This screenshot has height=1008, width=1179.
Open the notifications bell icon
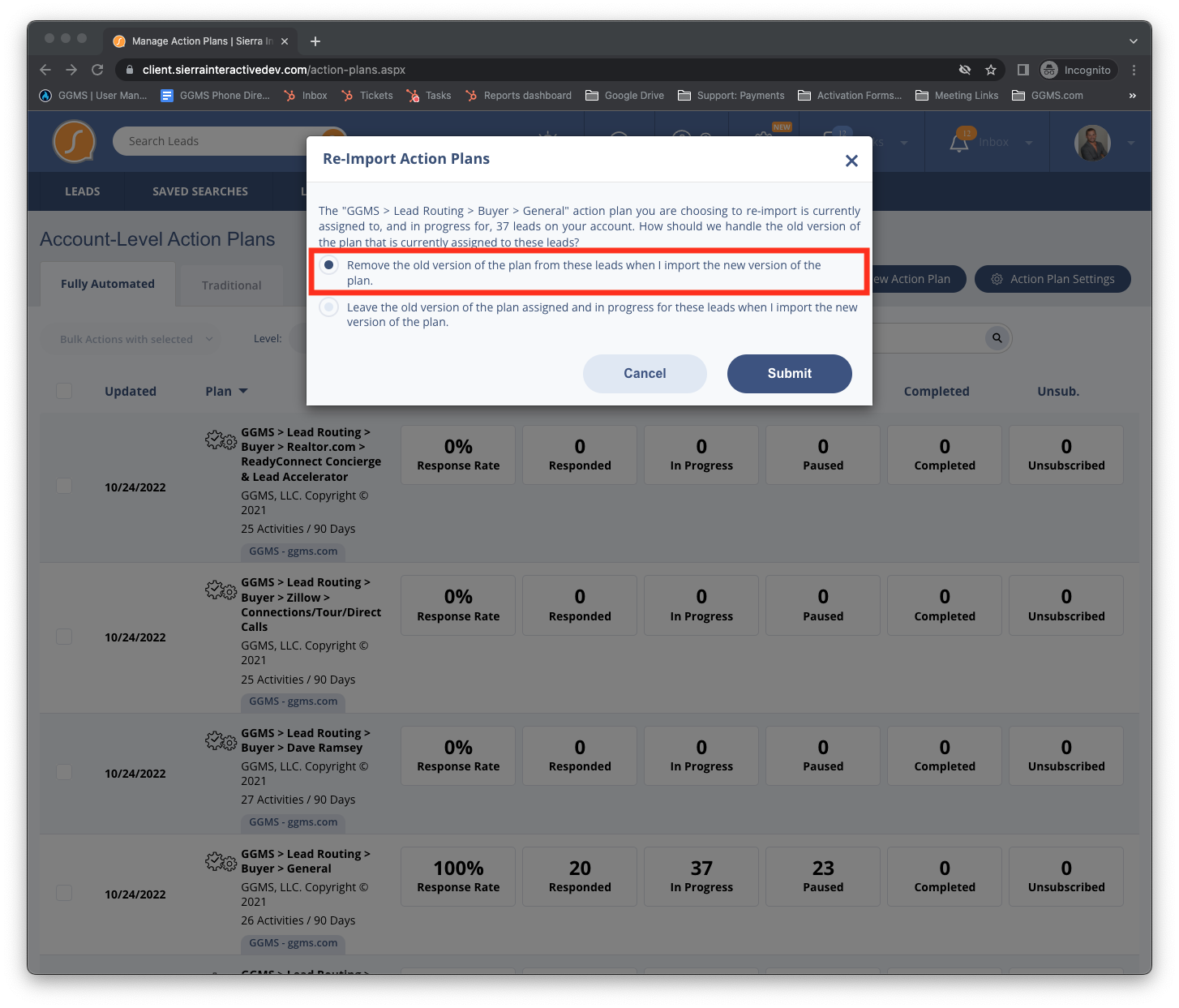959,143
